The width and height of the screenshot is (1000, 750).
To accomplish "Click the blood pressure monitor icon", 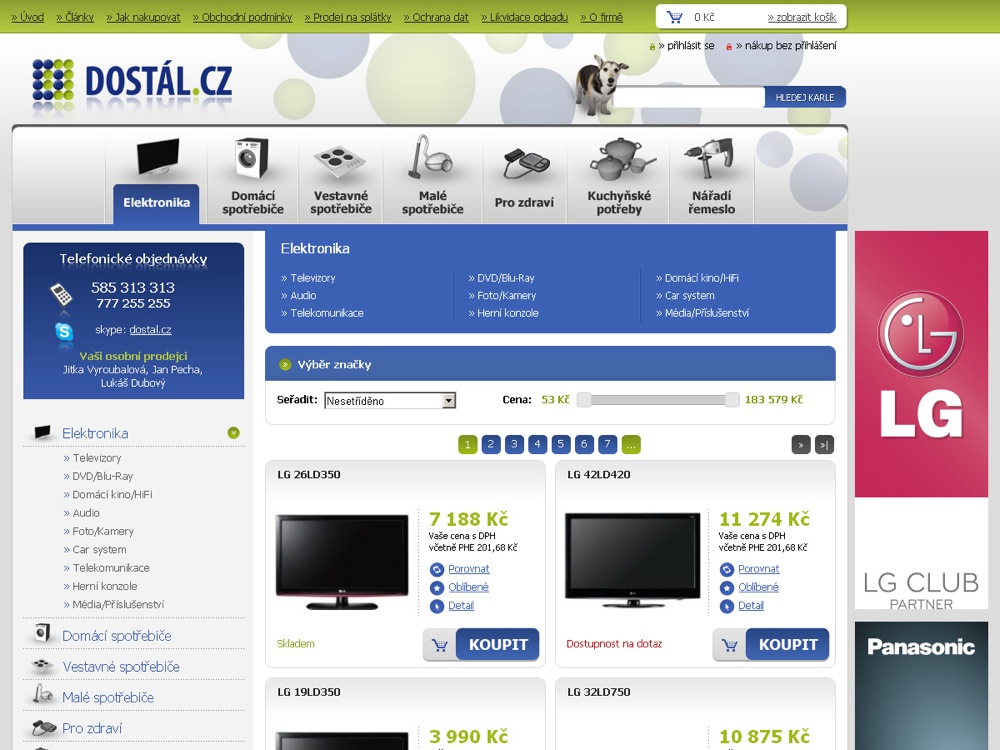I will (x=526, y=163).
